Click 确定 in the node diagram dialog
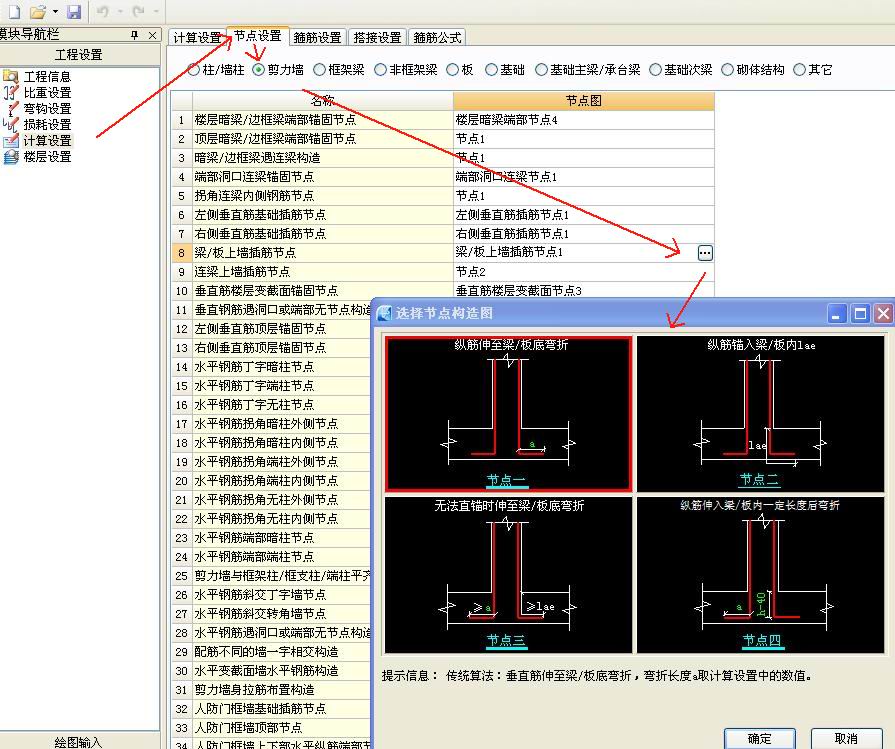895x749 pixels. click(760, 739)
